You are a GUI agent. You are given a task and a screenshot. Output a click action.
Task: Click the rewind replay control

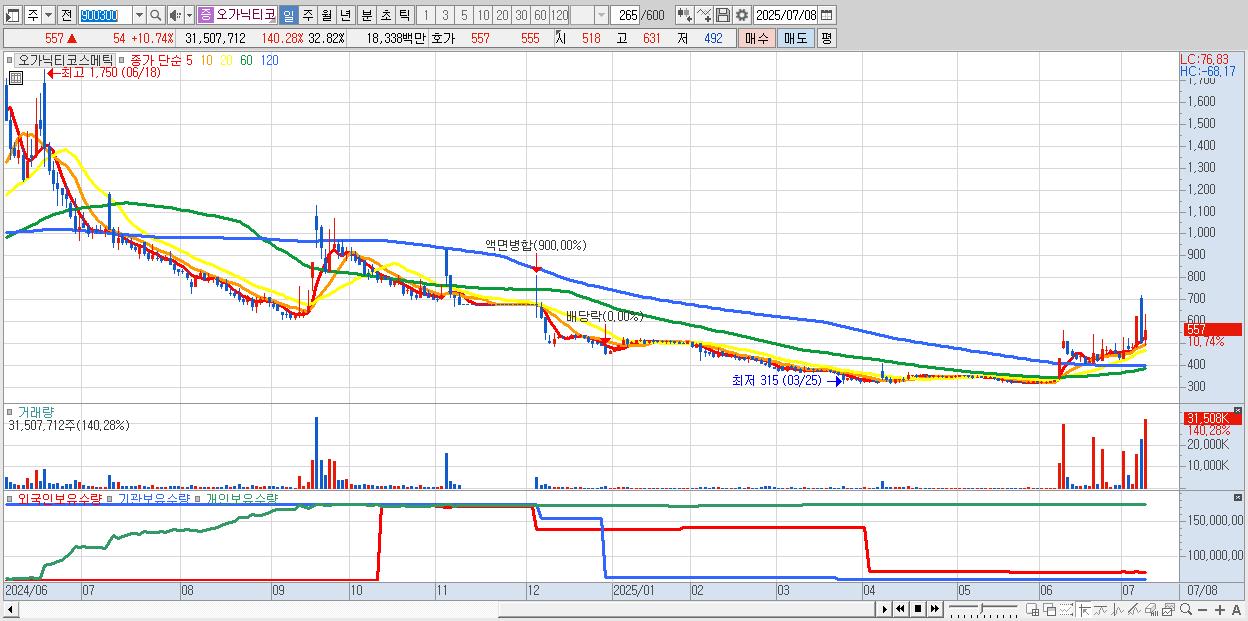coord(900,609)
